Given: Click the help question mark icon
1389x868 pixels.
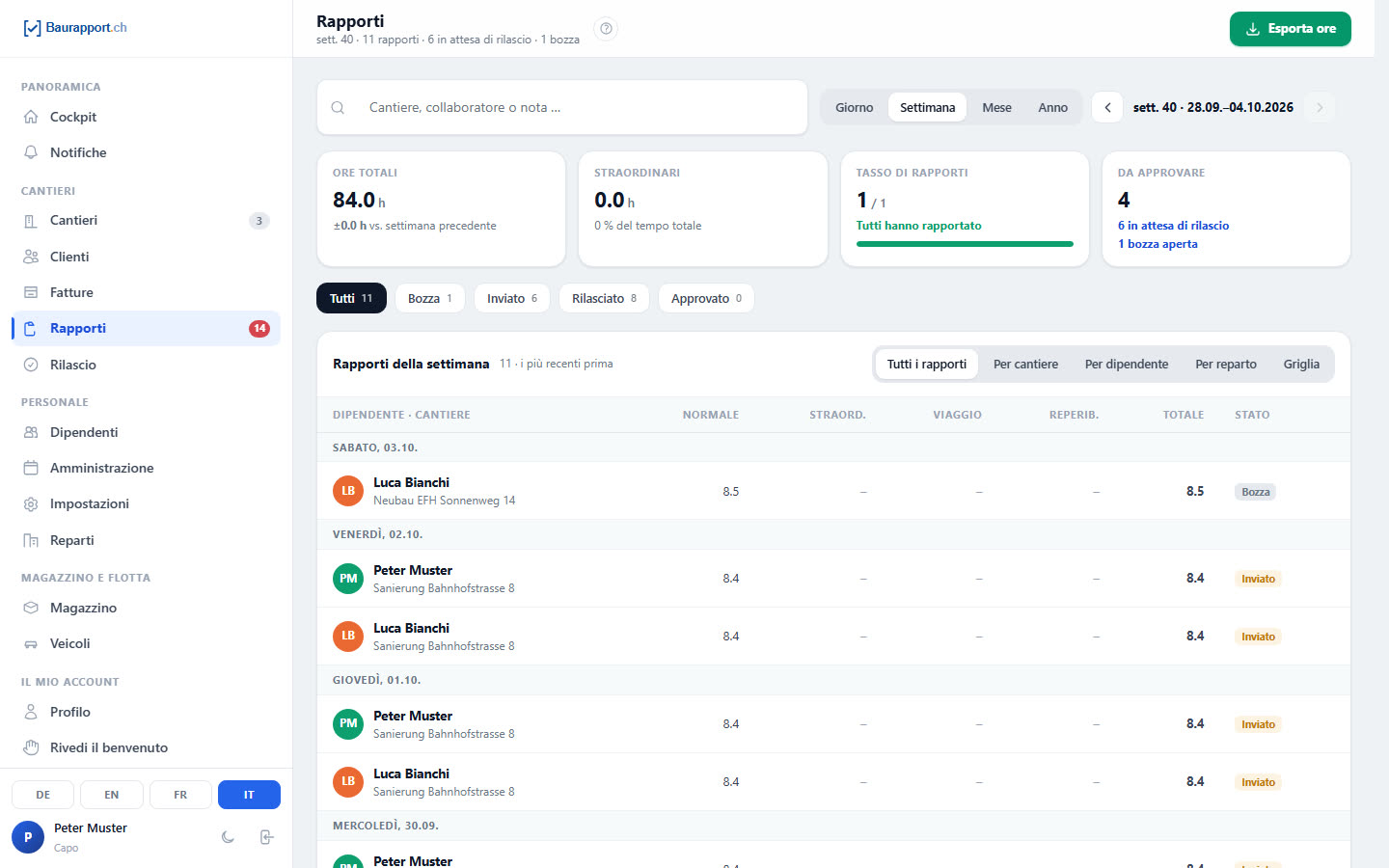Looking at the screenshot, I should pos(606,29).
